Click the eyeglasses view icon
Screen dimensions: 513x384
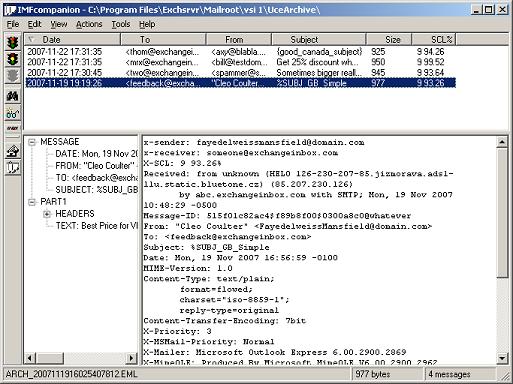pos(12,114)
